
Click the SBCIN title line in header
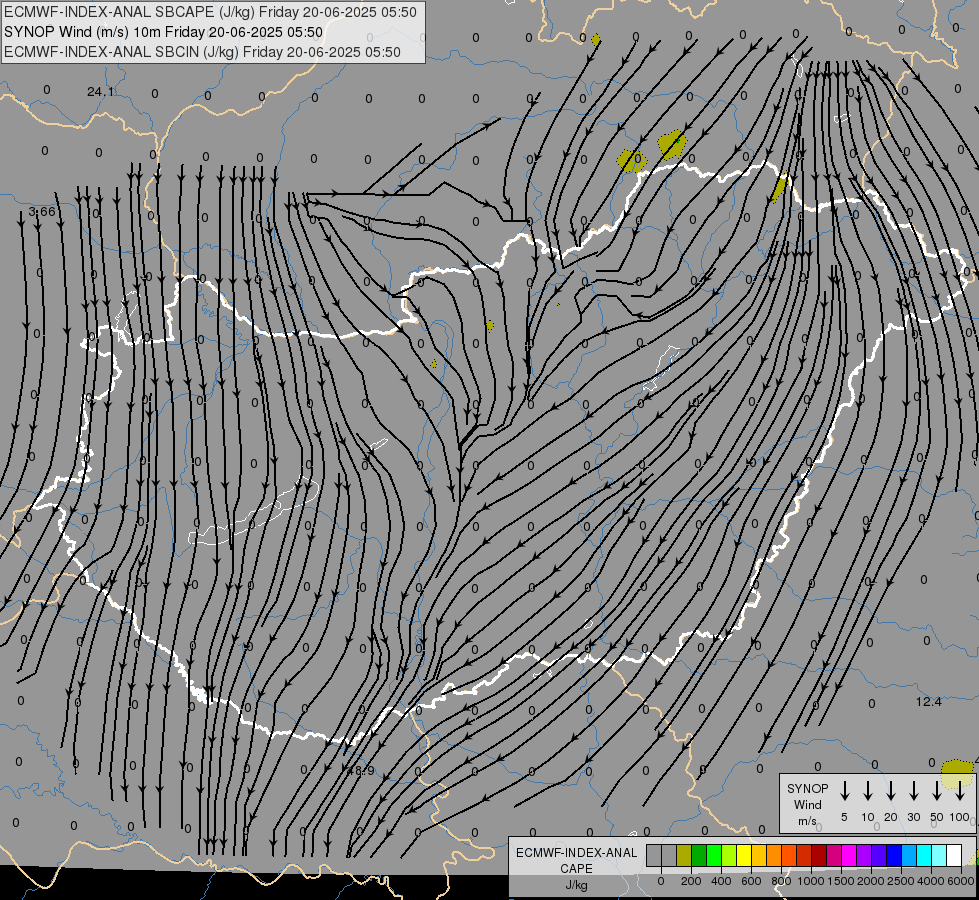pyautogui.click(x=202, y=52)
